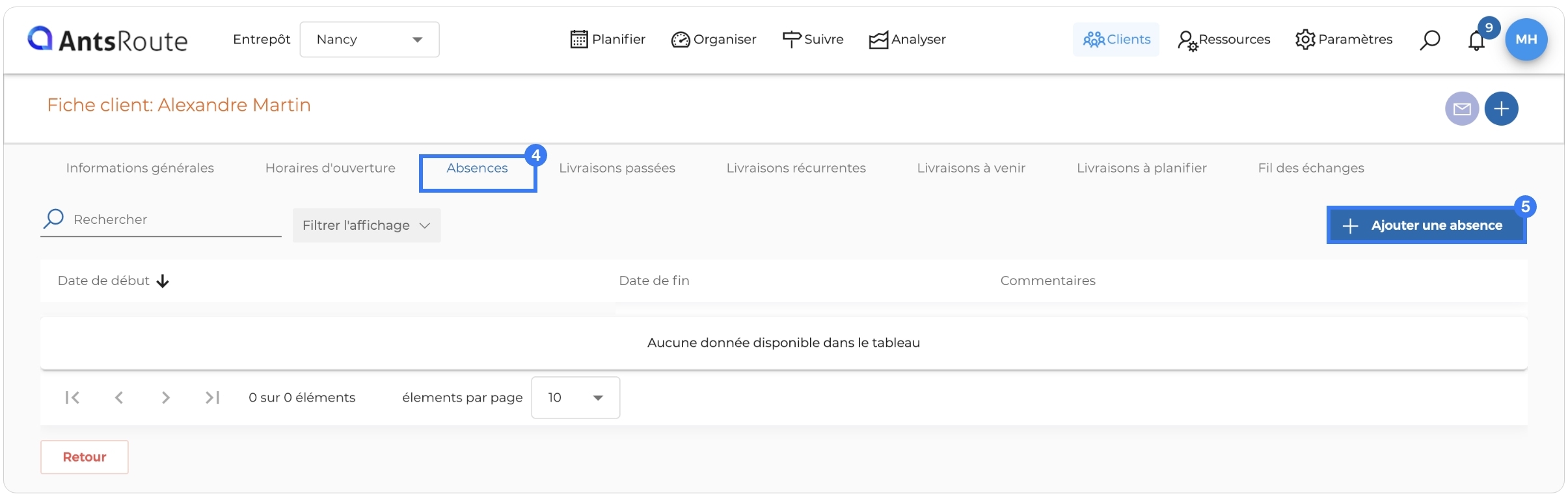Expand the Entrepôt Nancy dropdown
1568x496 pixels.
[370, 40]
